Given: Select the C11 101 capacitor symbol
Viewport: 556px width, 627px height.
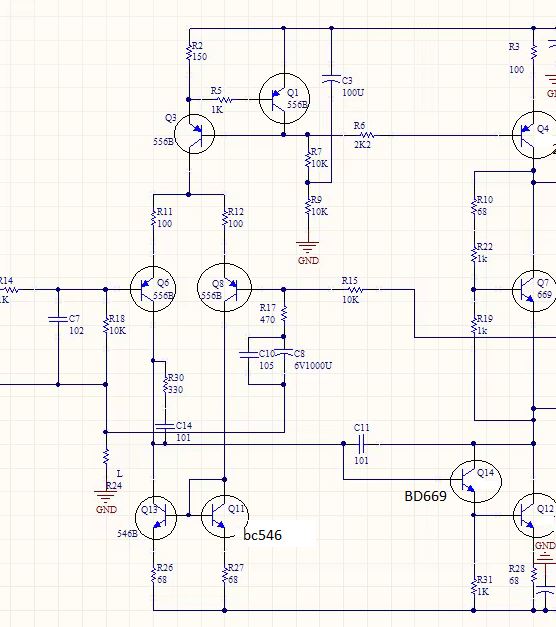Looking at the screenshot, I should [x=361, y=444].
